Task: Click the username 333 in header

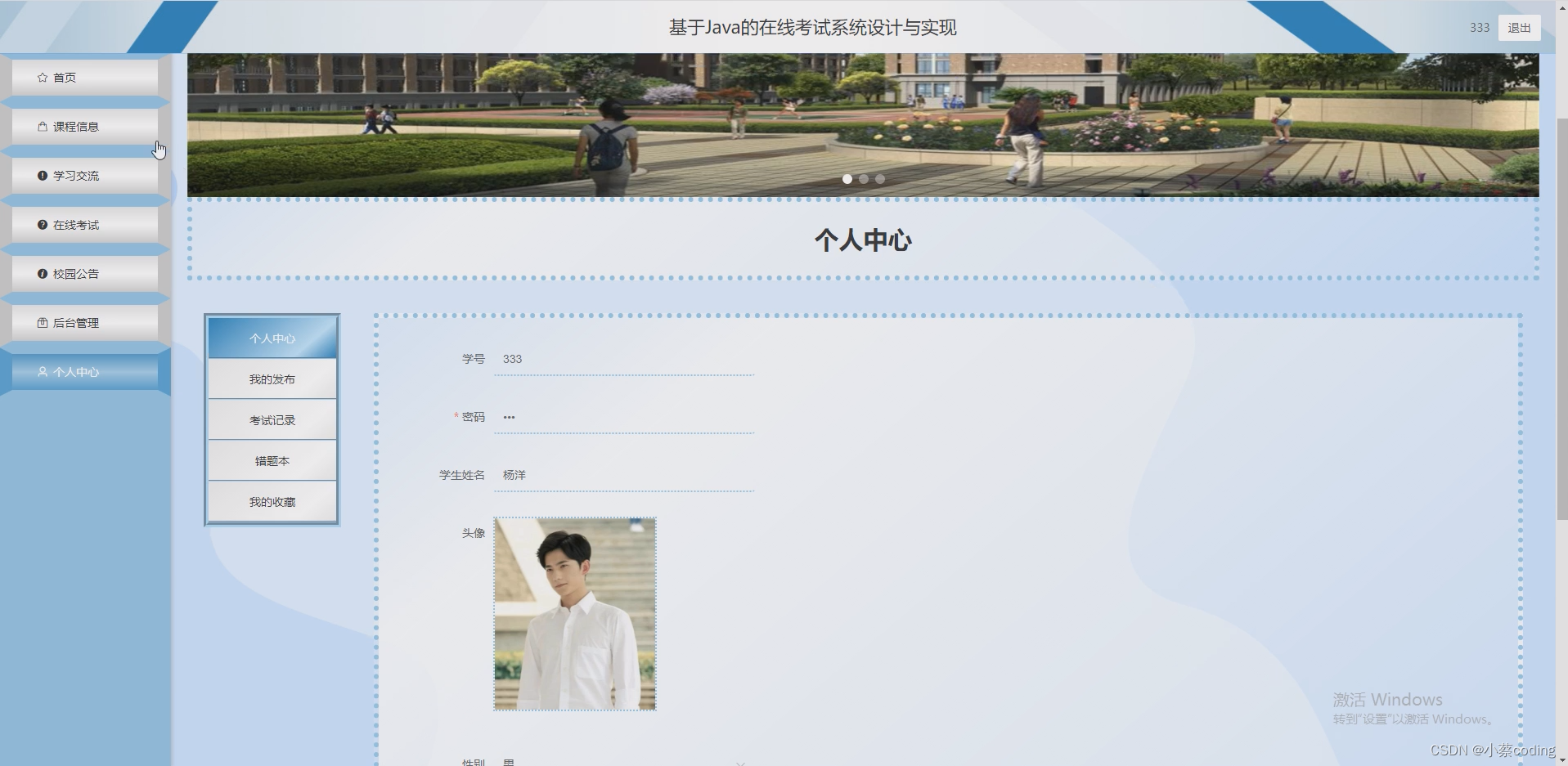Action: (1480, 28)
